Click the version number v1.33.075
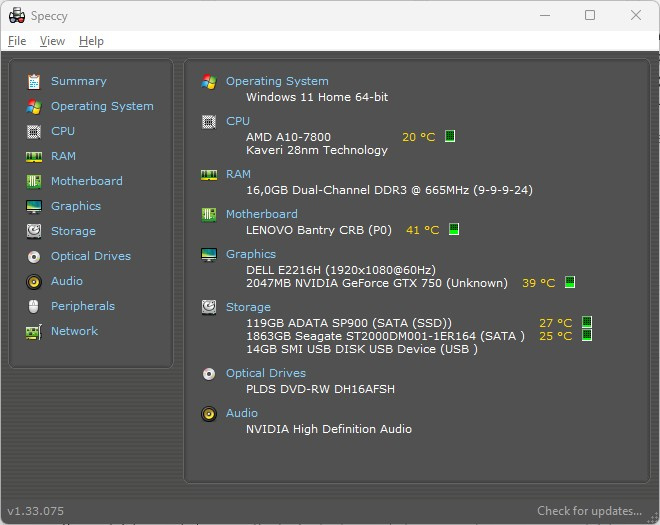 [35, 511]
